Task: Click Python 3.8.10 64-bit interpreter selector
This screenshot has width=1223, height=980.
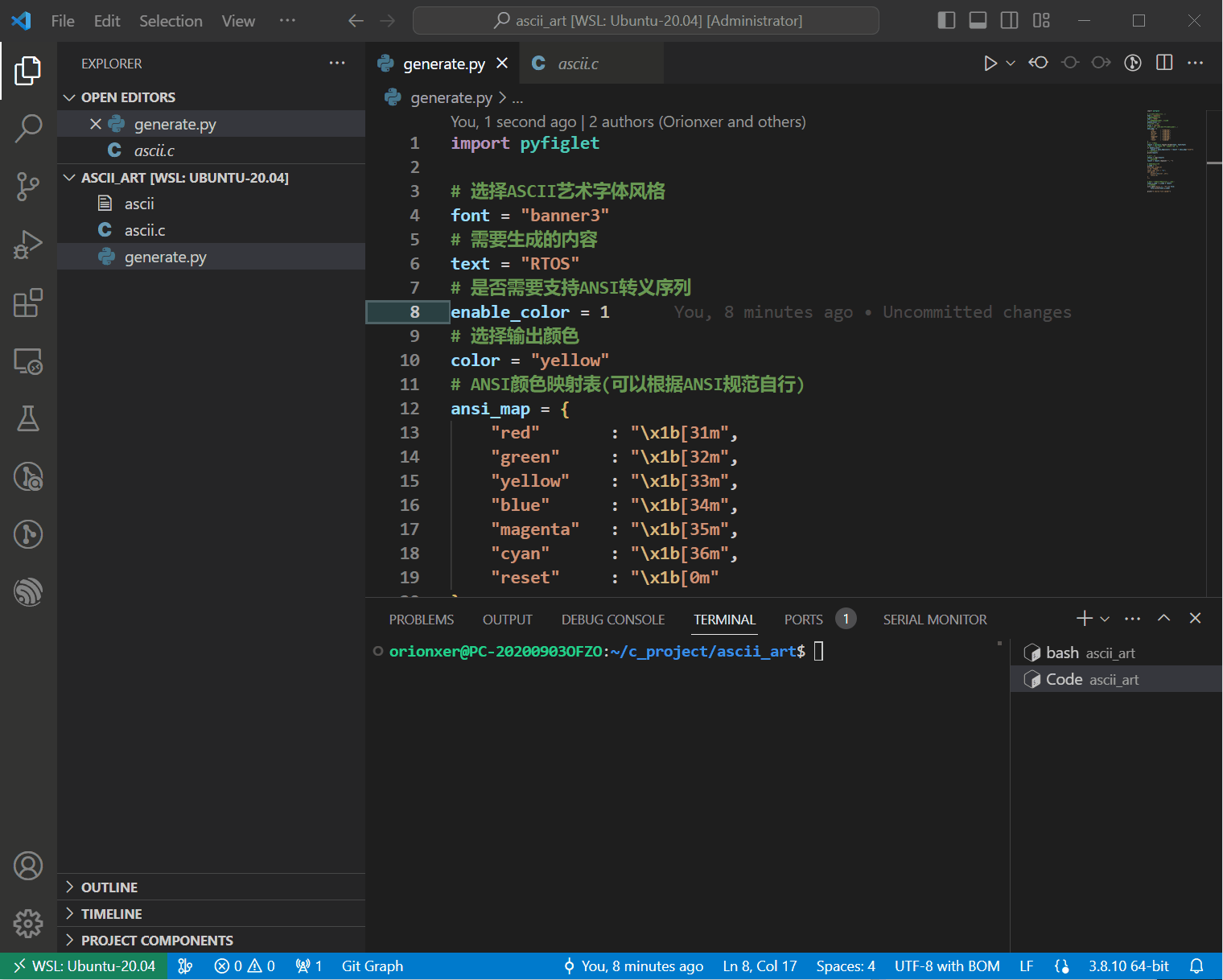Action: (1129, 966)
